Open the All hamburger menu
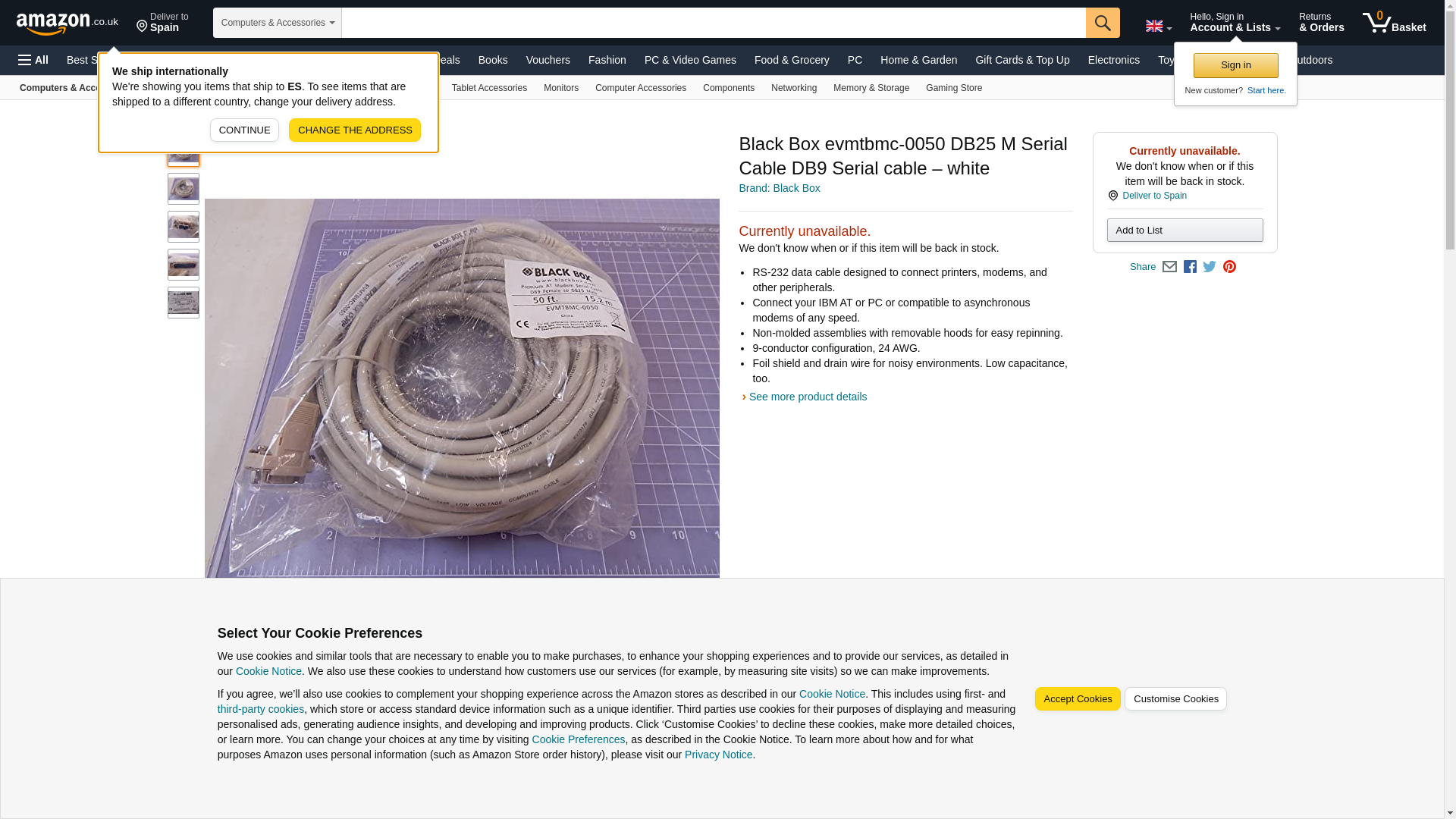1456x819 pixels. click(x=33, y=60)
